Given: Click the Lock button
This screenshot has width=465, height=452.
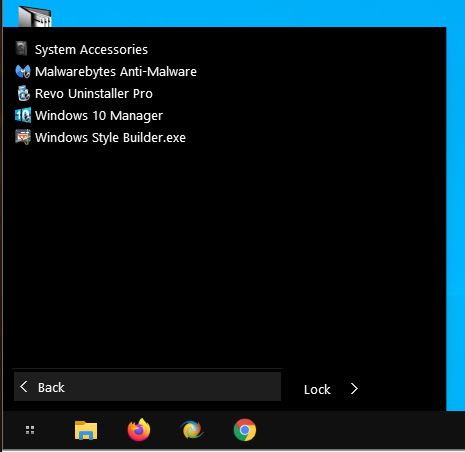Looking at the screenshot, I should tap(317, 389).
